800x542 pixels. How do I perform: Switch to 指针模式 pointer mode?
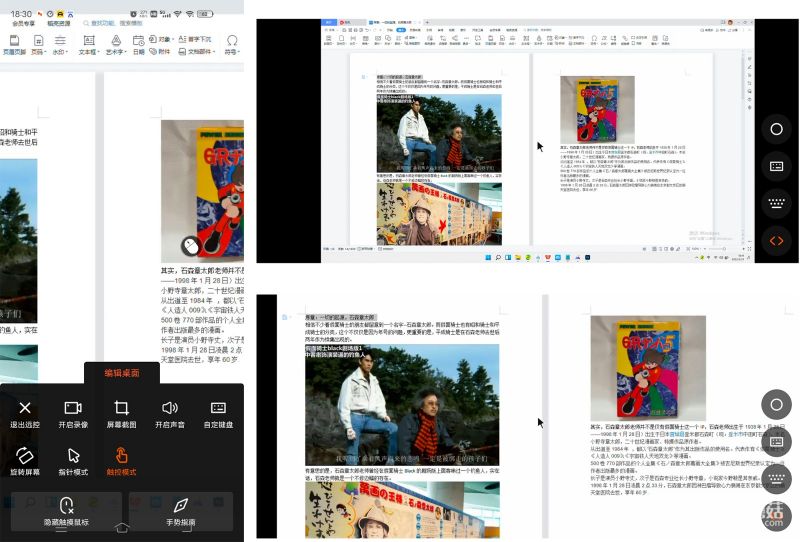coord(73,462)
